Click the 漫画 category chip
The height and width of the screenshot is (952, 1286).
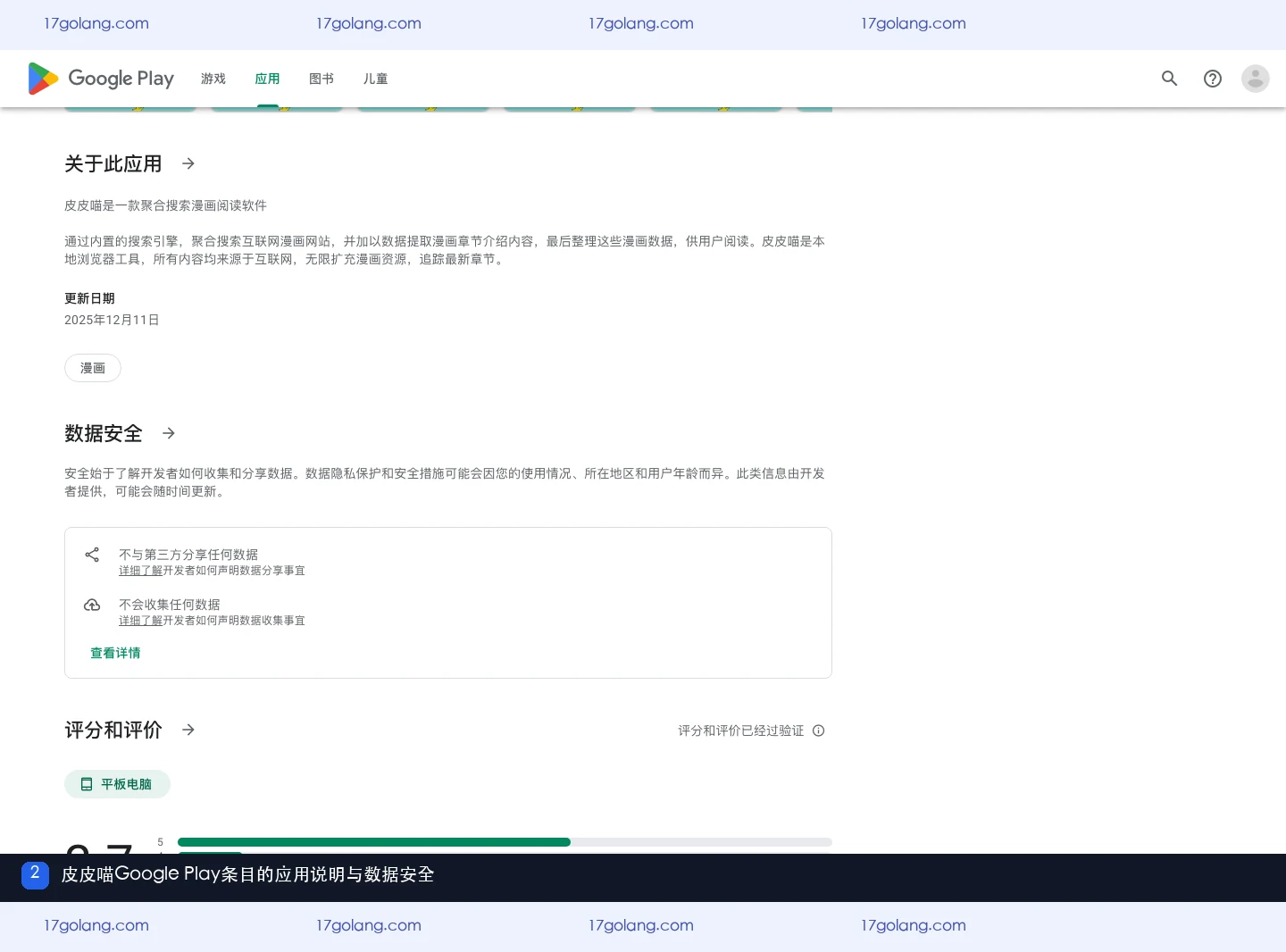point(93,368)
